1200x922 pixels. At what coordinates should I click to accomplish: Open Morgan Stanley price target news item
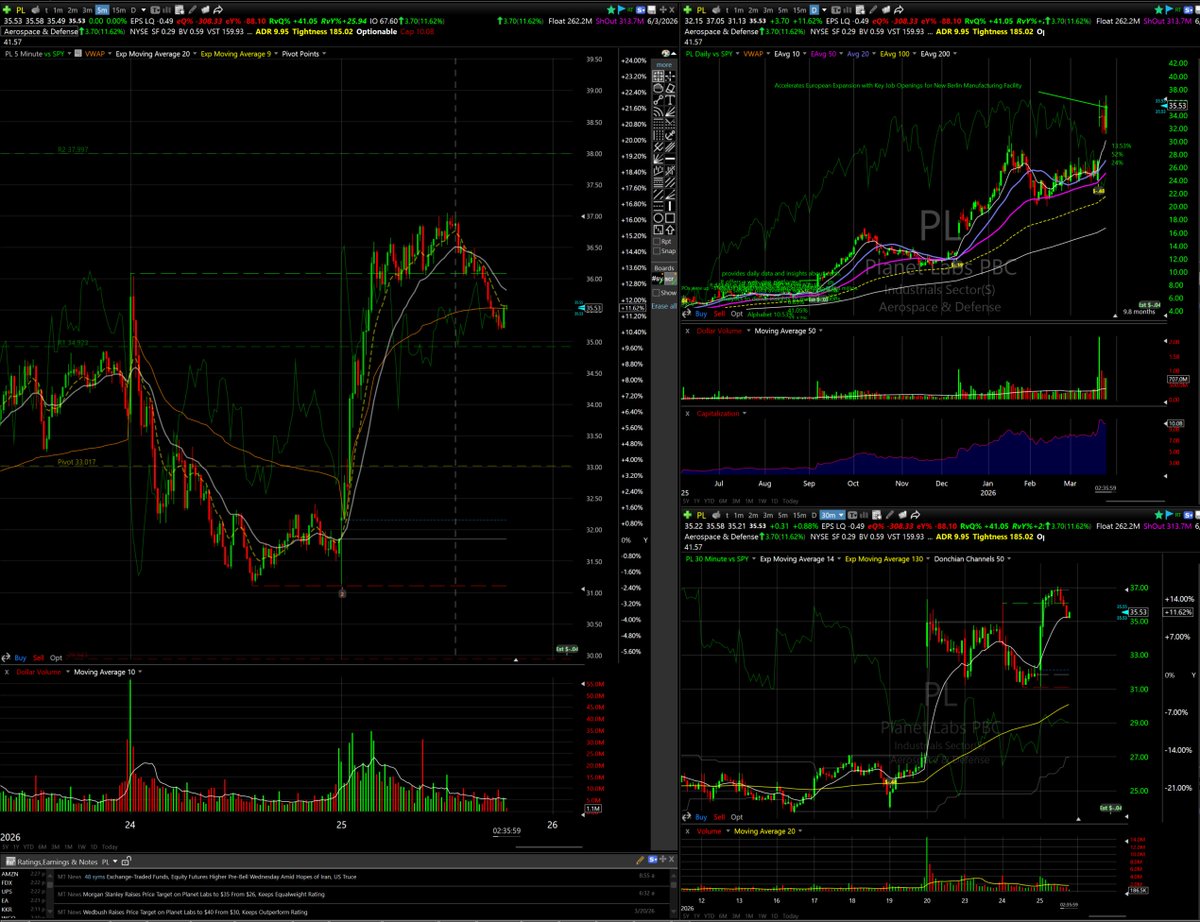[204, 894]
